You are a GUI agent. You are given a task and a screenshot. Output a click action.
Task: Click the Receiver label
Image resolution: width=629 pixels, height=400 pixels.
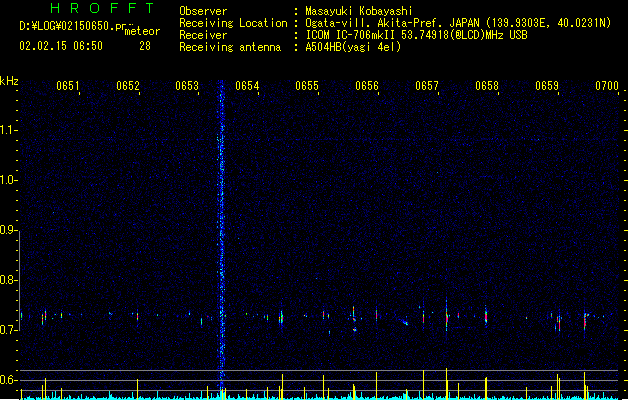coord(203,35)
